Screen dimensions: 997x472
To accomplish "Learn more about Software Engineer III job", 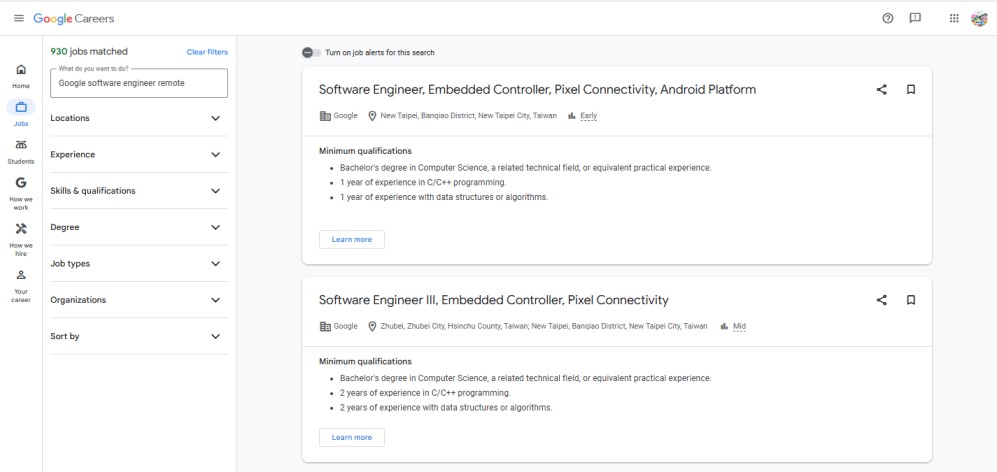I will [352, 438].
